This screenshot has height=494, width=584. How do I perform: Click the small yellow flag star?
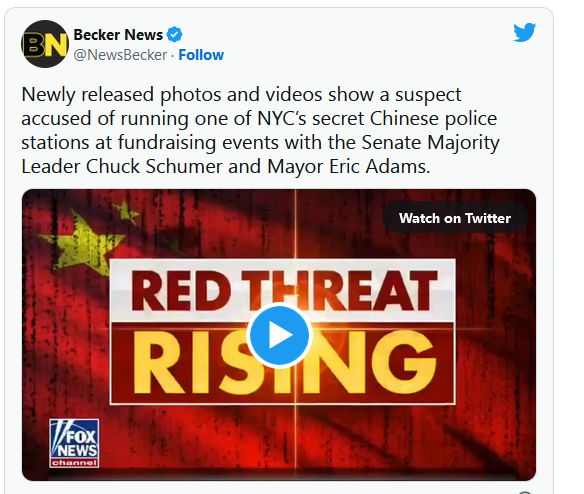(x=126, y=212)
